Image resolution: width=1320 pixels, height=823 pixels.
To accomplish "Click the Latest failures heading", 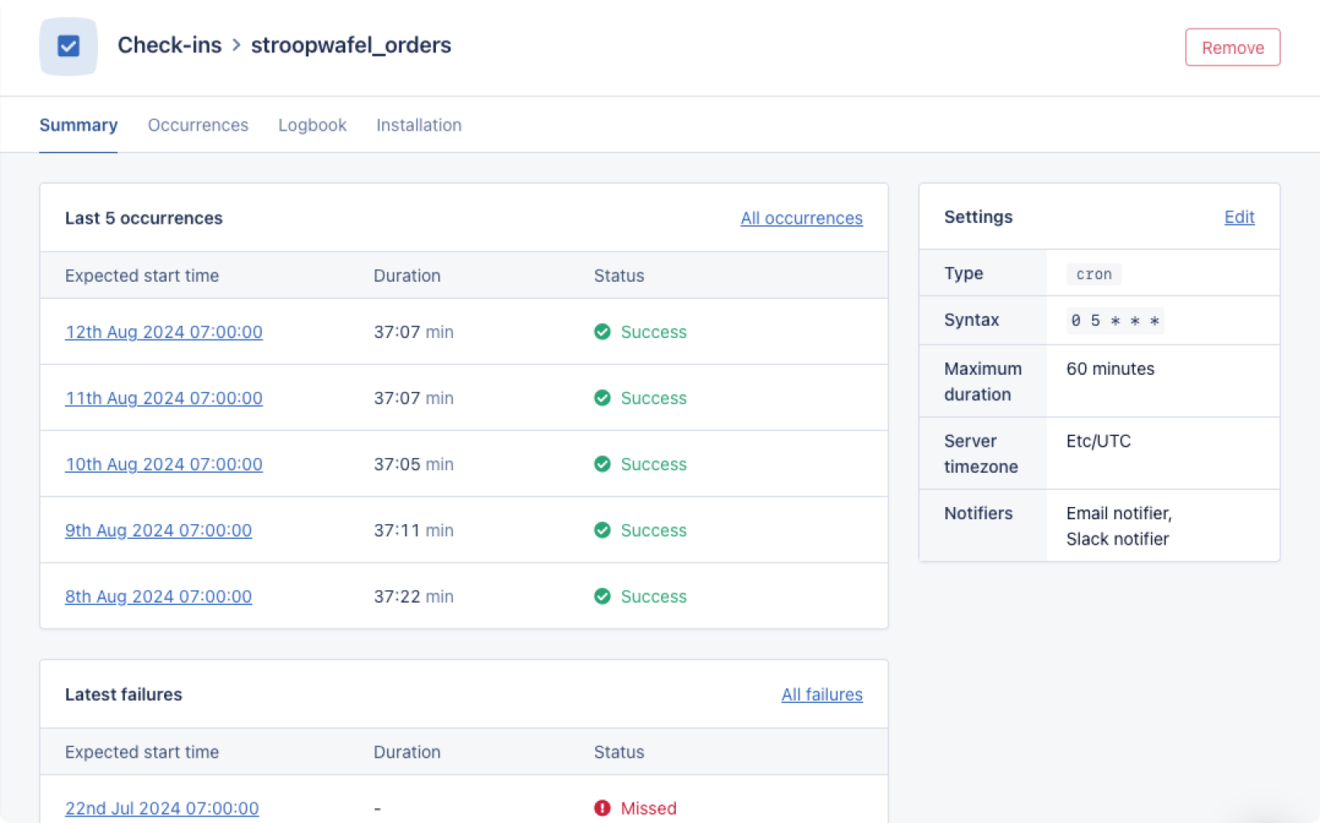I will [123, 694].
